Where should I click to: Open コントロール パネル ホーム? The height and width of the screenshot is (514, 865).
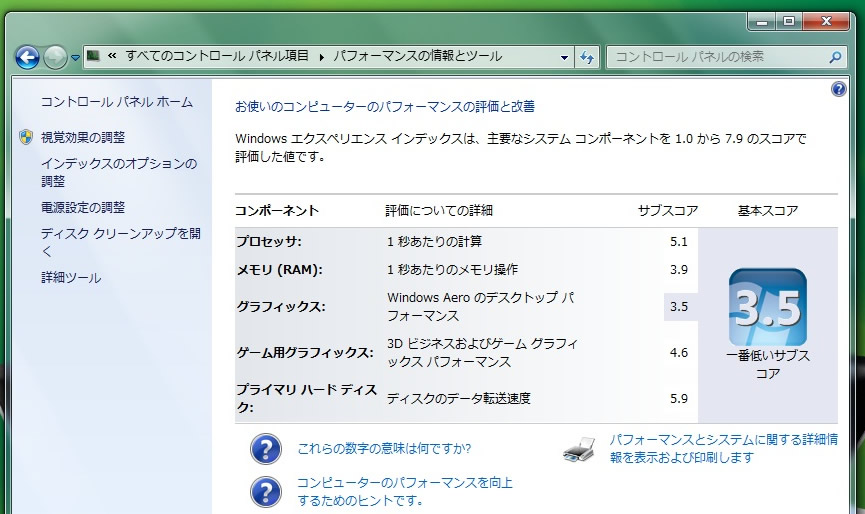116,102
